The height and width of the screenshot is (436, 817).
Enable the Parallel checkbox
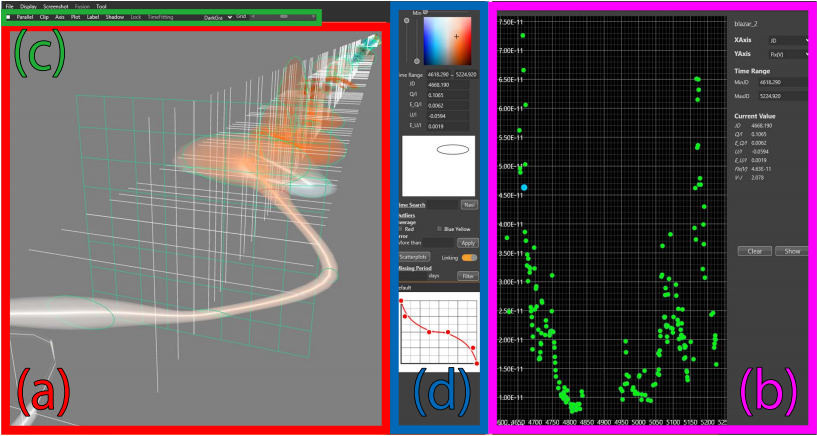pyautogui.click(x=9, y=17)
